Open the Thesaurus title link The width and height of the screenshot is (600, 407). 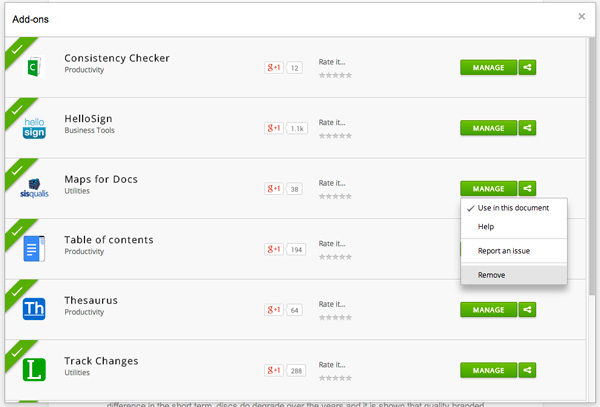91,300
